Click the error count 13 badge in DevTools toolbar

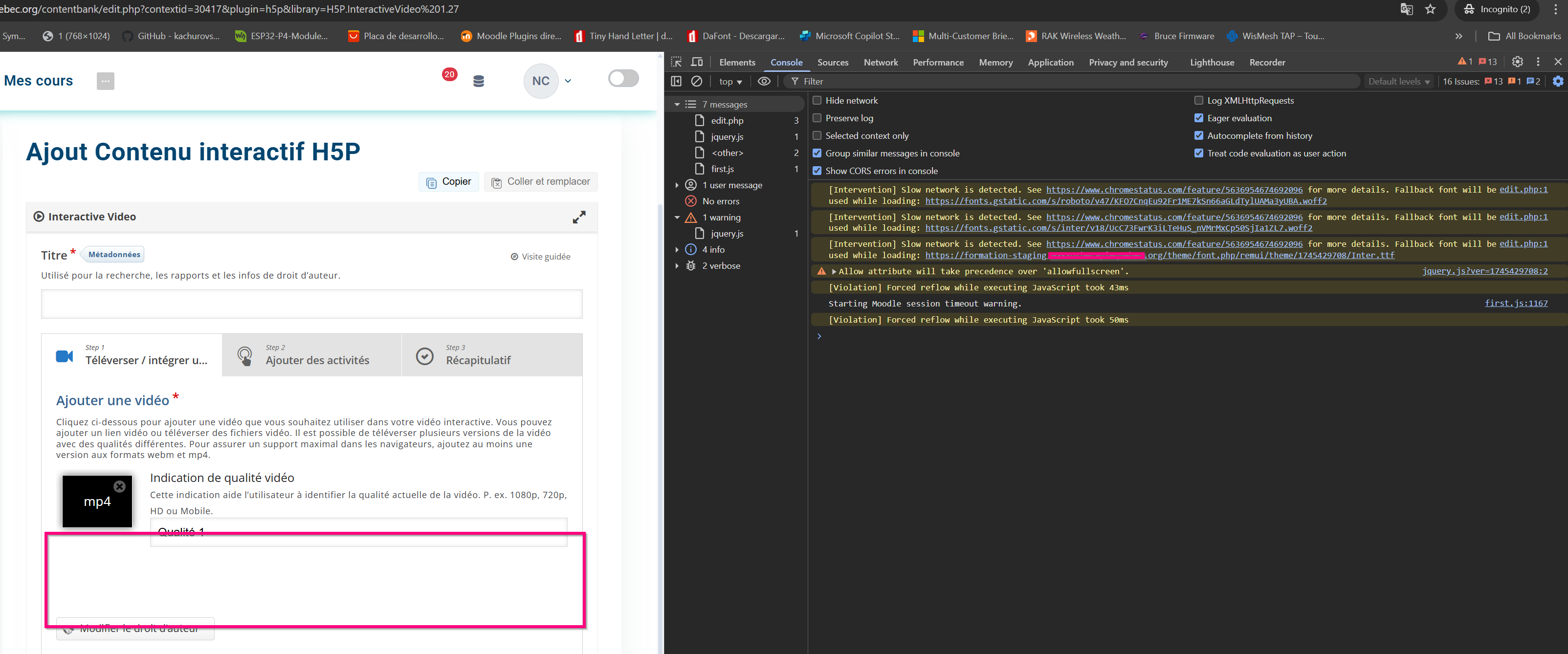[x=1488, y=62]
